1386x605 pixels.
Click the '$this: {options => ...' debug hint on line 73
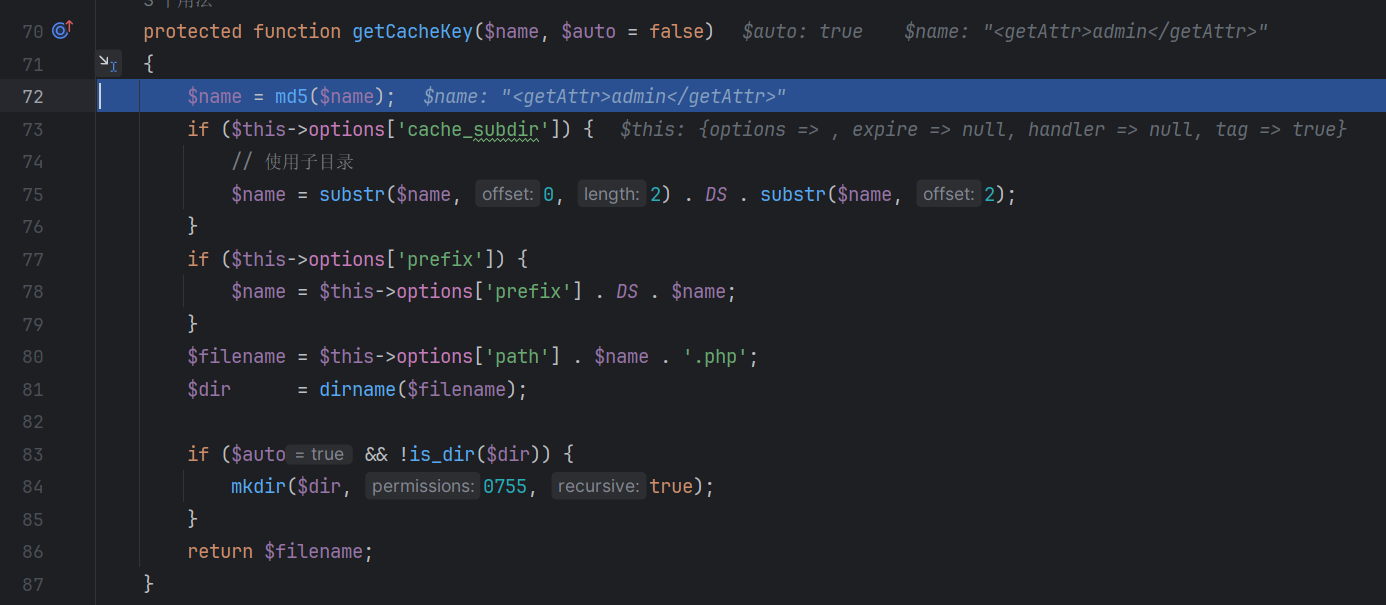pos(983,129)
